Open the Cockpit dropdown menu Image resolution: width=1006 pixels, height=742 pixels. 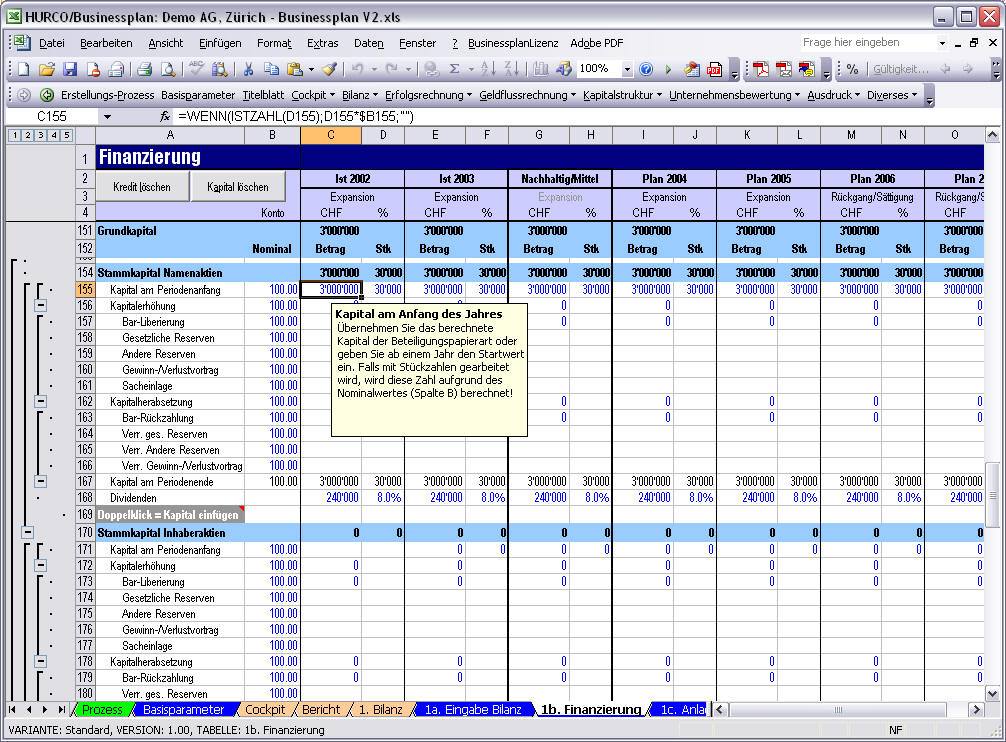tap(313, 95)
